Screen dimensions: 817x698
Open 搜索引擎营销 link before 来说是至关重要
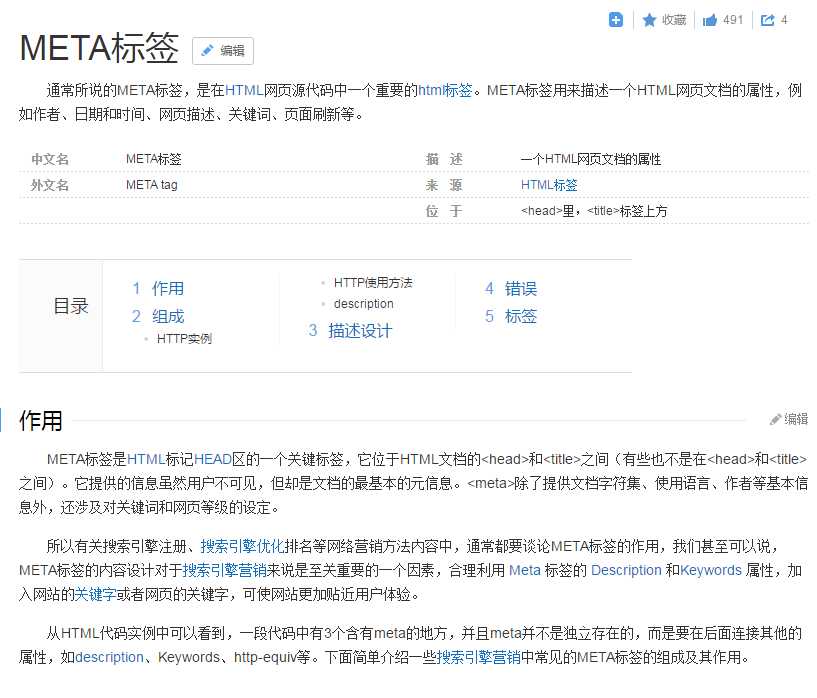coord(225,570)
